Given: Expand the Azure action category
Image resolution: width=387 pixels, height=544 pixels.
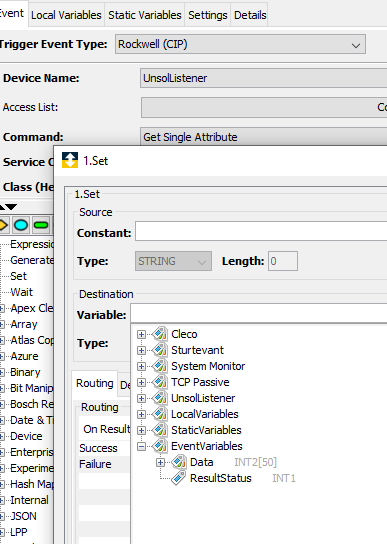Looking at the screenshot, I should tap(2, 357).
